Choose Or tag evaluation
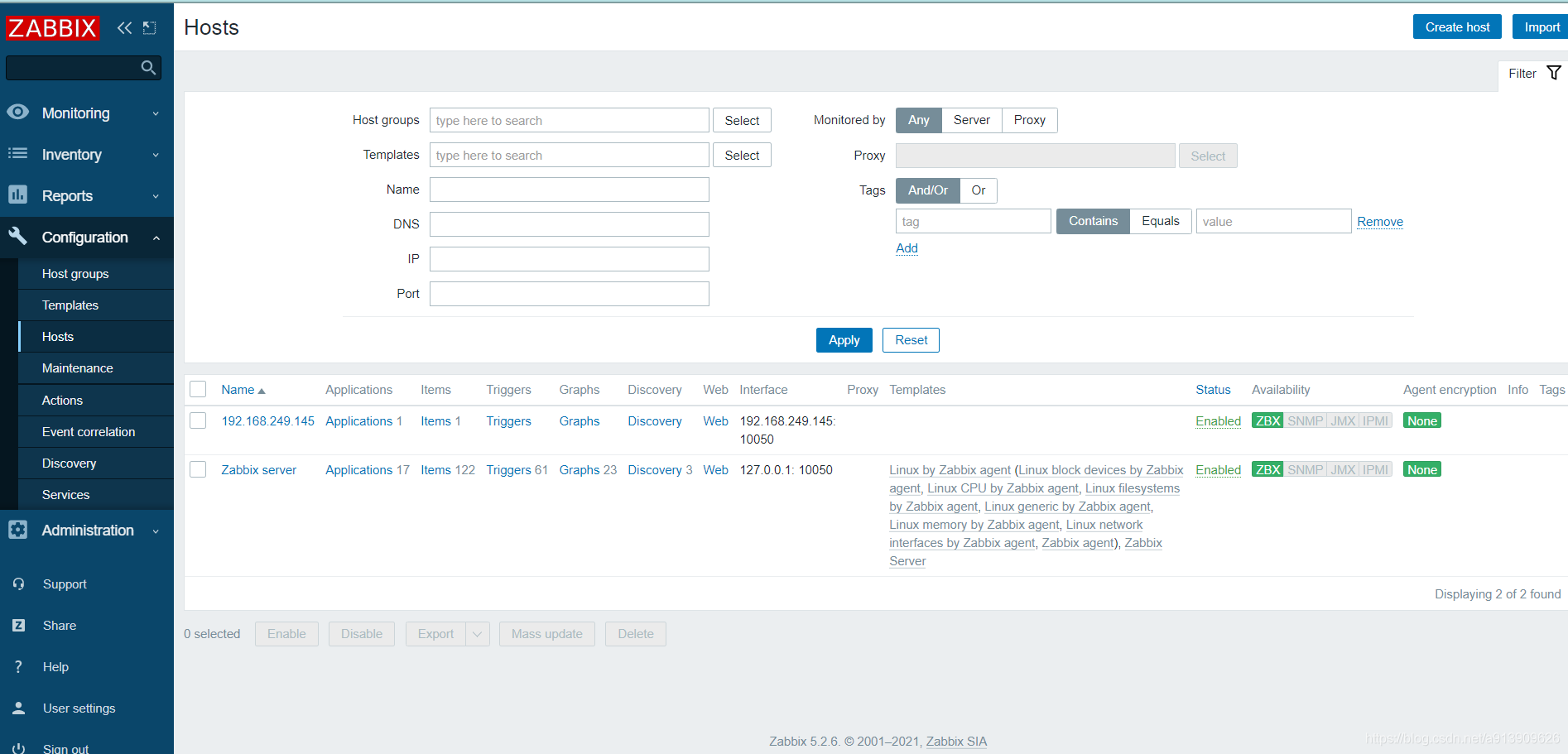This screenshot has height=754, width=1568. [979, 190]
